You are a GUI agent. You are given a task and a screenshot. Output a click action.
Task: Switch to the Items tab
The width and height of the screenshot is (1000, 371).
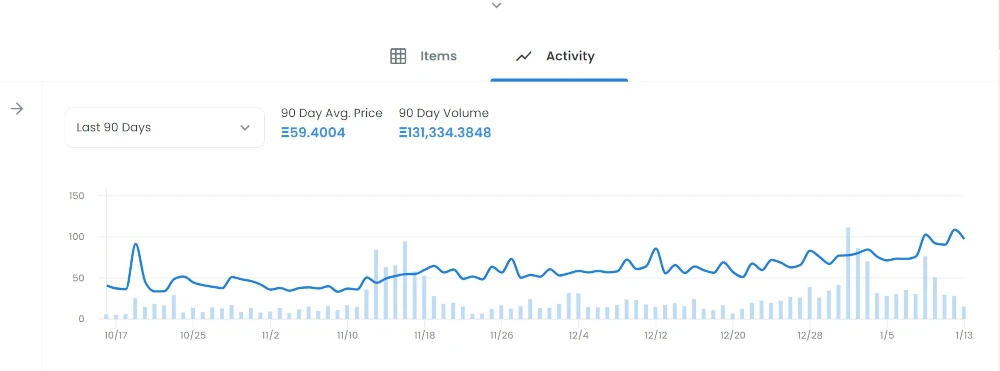point(423,56)
